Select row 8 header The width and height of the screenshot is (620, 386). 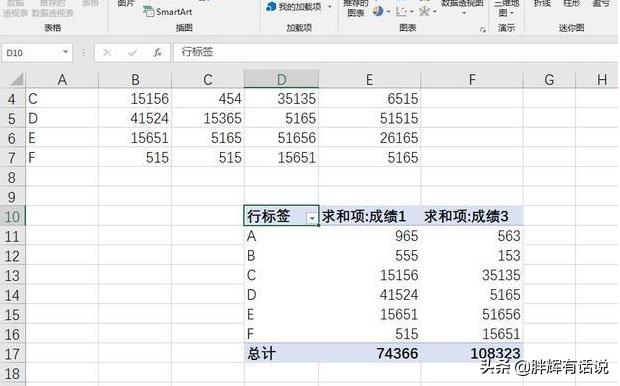pyautogui.click(x=12, y=177)
